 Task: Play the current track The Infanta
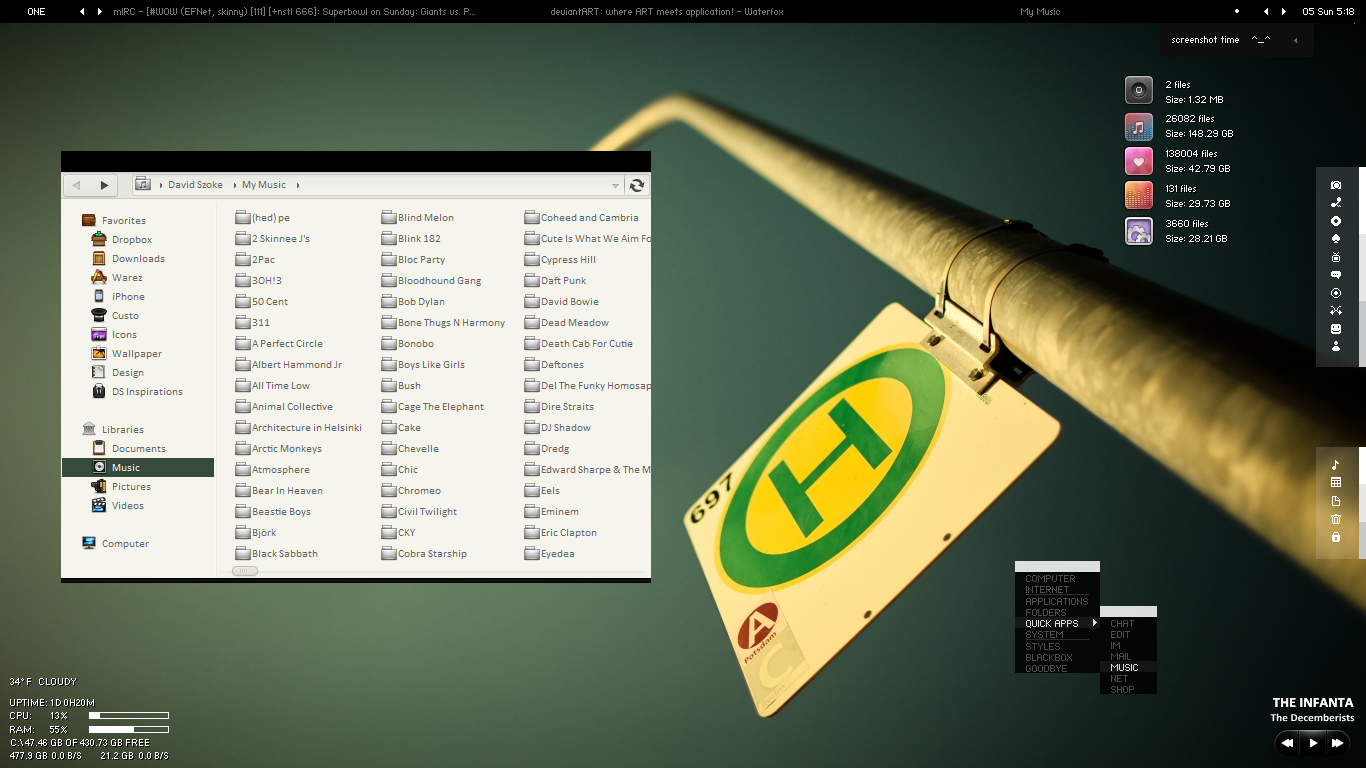coord(1313,743)
